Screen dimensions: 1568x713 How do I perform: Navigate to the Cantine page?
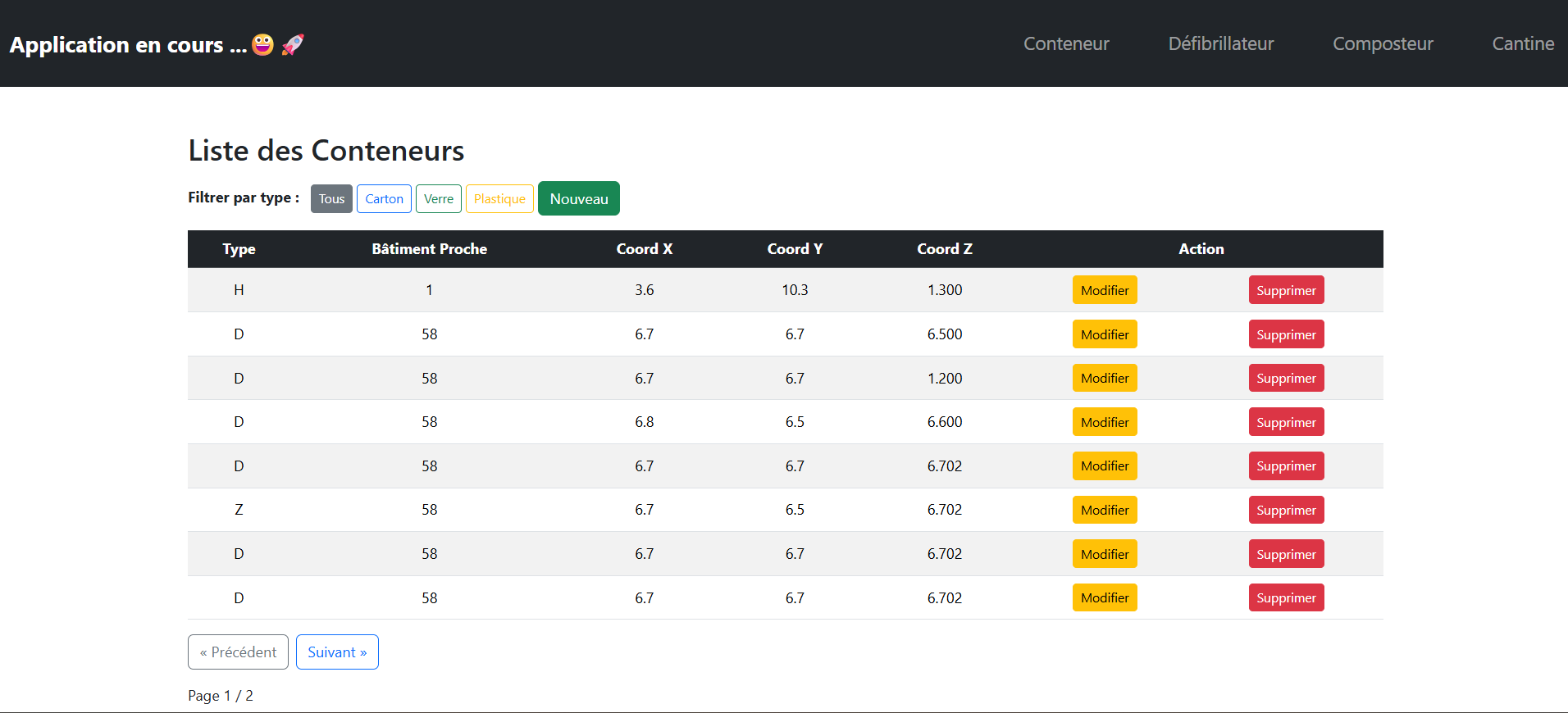pos(1522,43)
